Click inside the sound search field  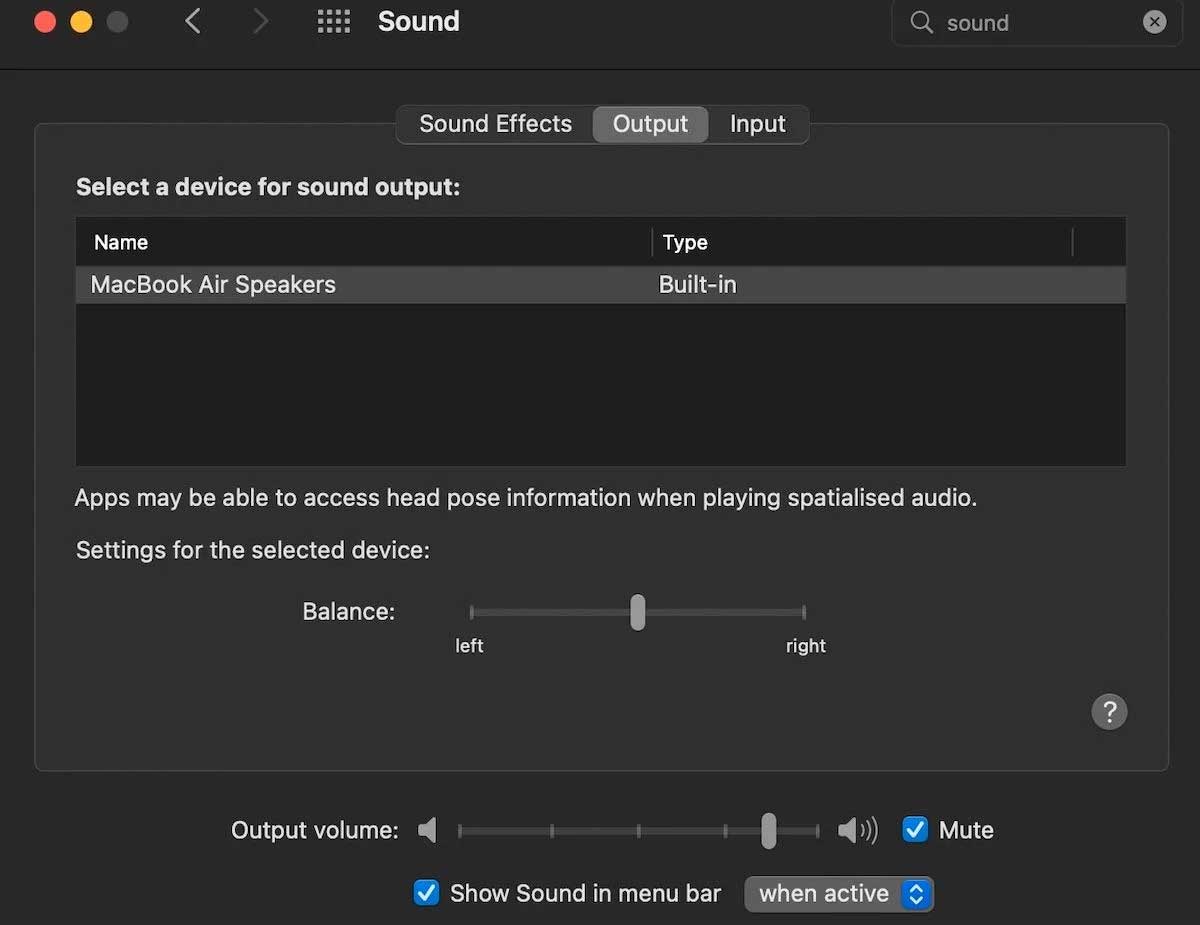(1020, 22)
